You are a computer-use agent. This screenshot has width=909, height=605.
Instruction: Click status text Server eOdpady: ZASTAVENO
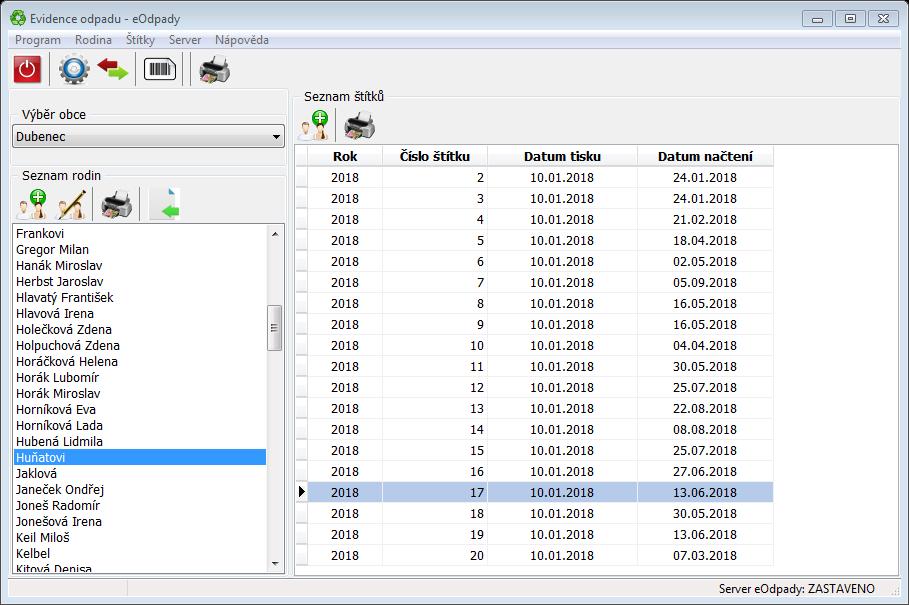[797, 589]
